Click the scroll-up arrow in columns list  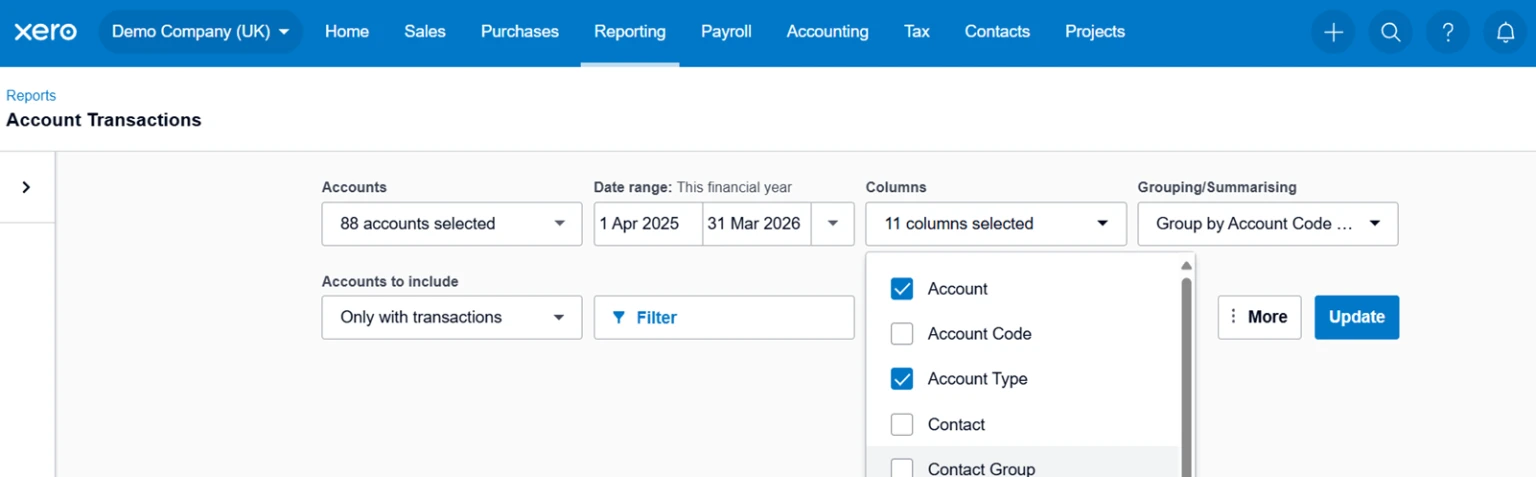point(1187,266)
